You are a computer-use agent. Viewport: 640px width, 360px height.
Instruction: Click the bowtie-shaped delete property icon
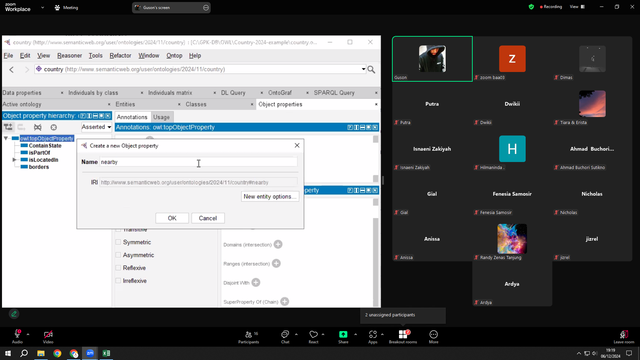[x=38, y=127]
